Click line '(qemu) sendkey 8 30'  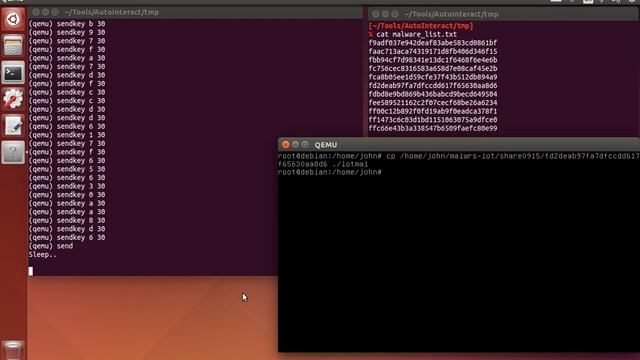[x=67, y=220]
